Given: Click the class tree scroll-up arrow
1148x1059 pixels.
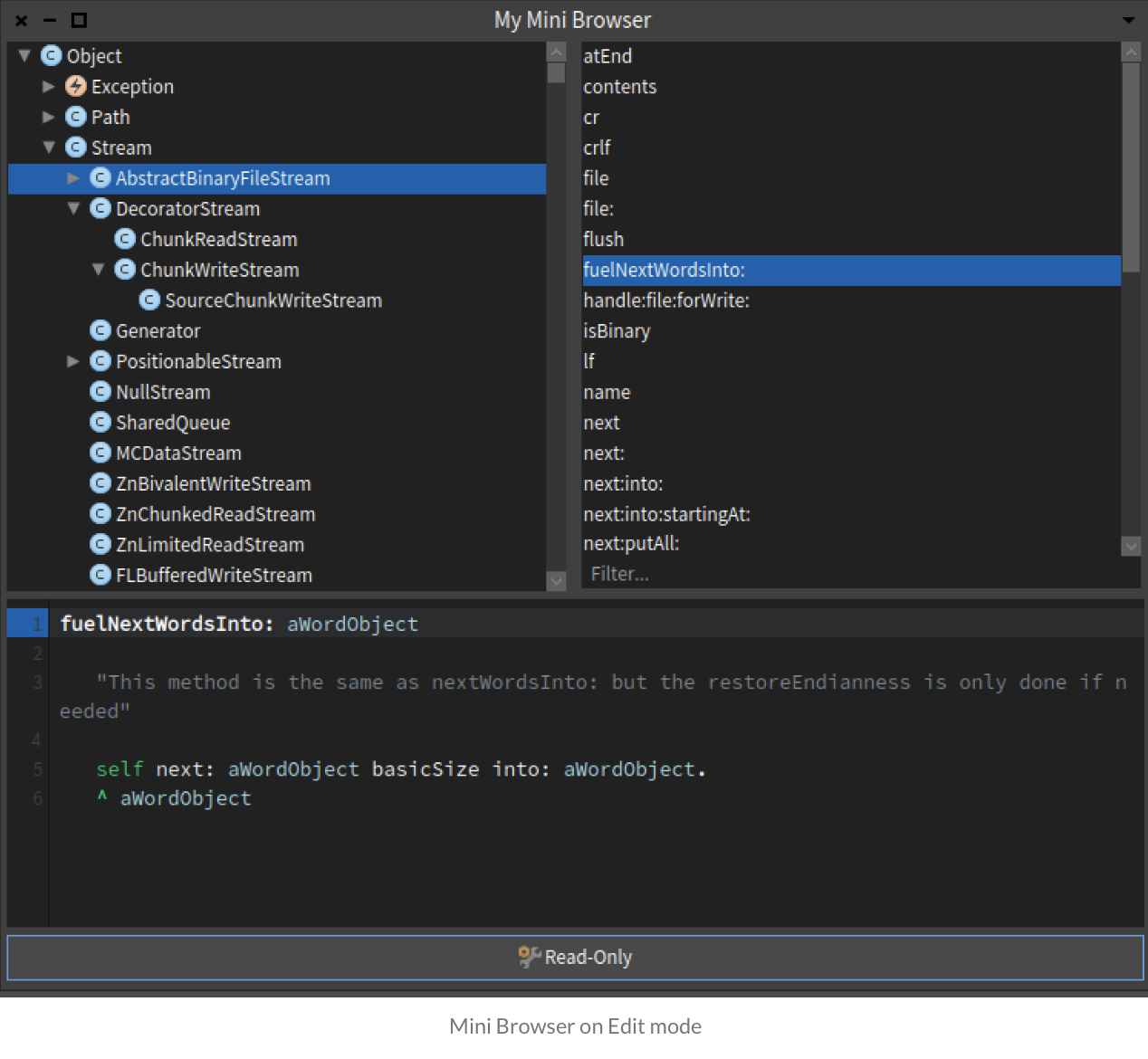Looking at the screenshot, I should (x=557, y=52).
